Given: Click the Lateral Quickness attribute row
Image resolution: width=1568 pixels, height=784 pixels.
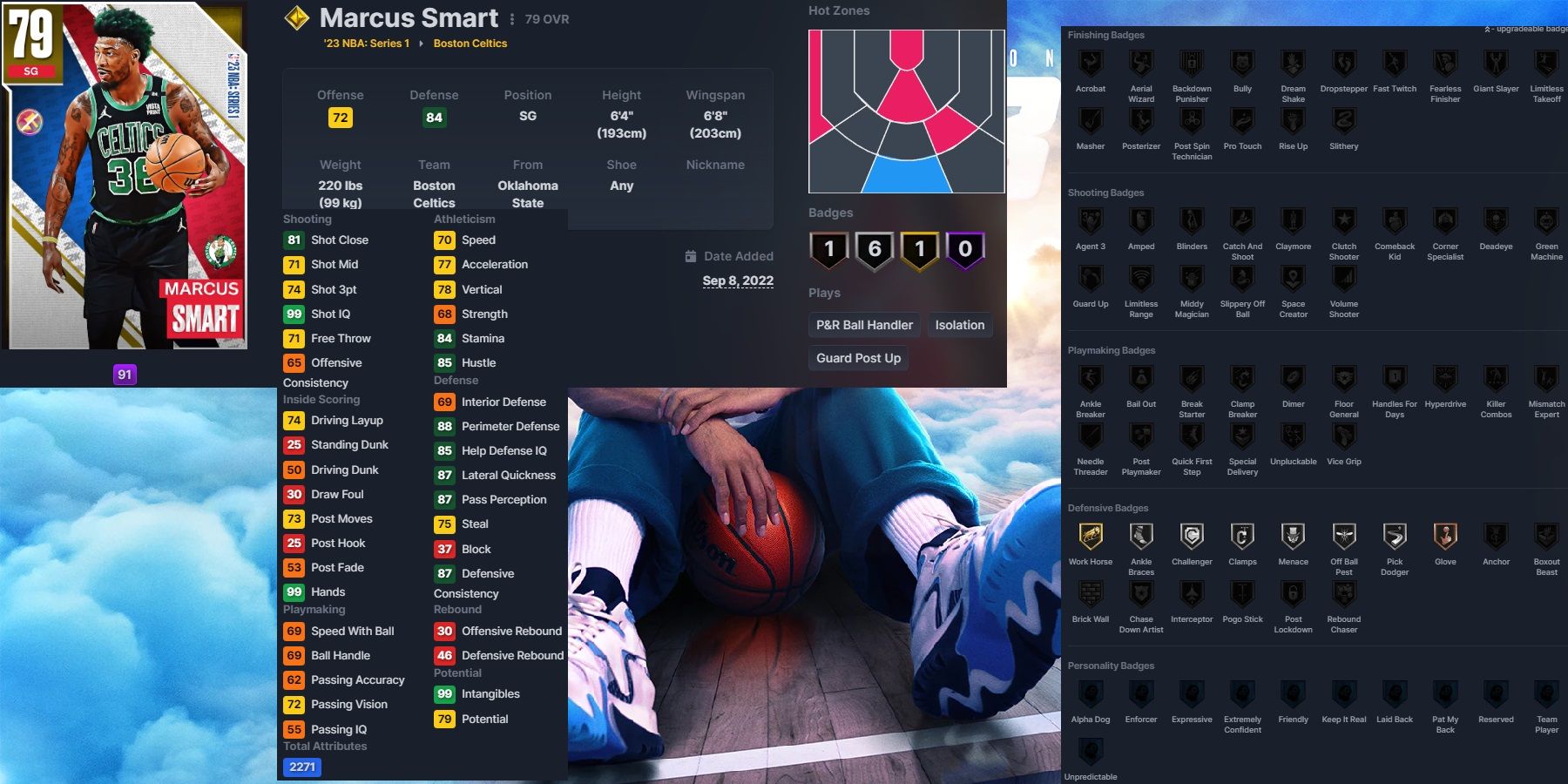Looking at the screenshot, I should click(x=496, y=475).
